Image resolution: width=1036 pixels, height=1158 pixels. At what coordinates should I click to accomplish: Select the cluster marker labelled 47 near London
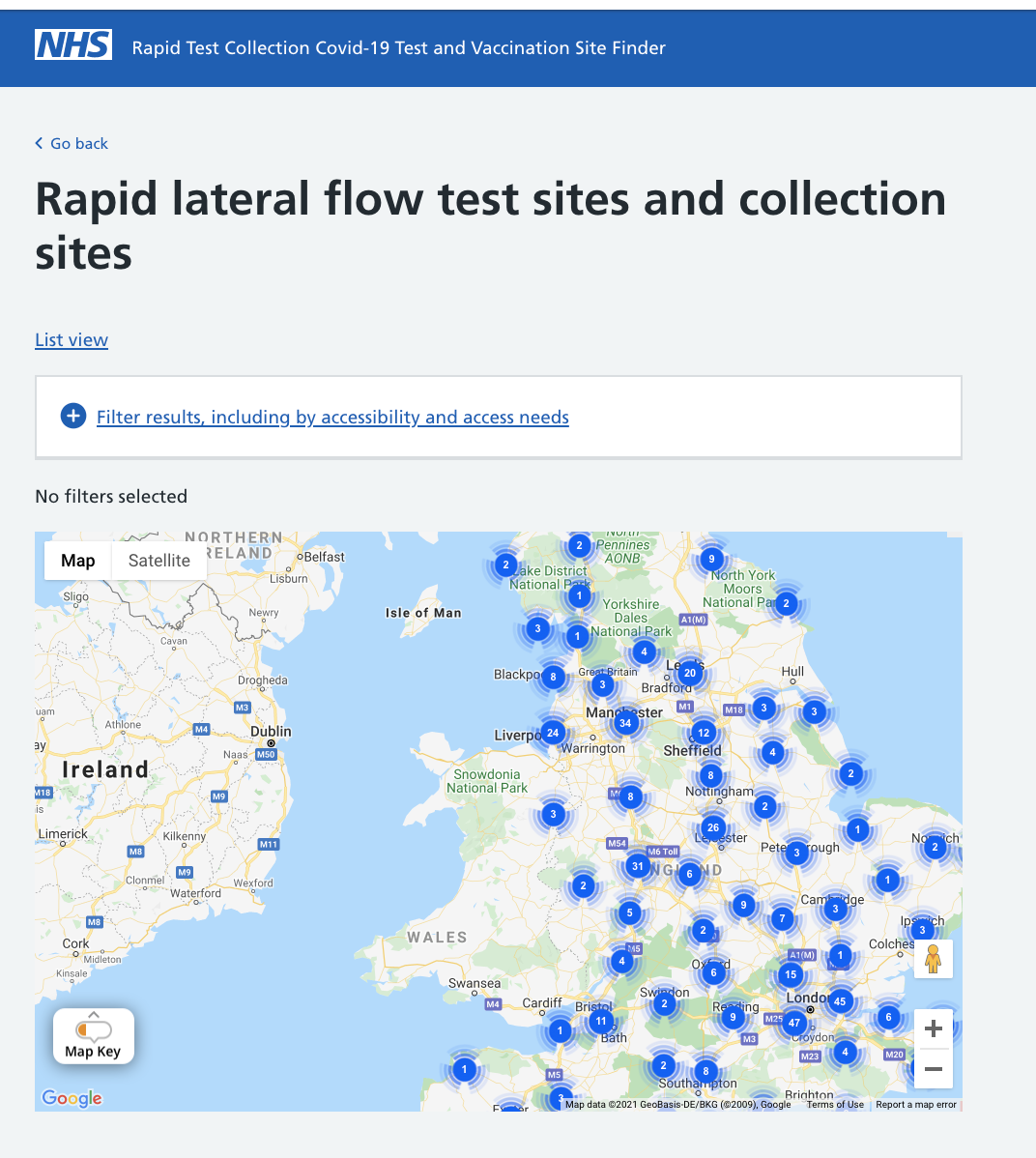pyautogui.click(x=793, y=1023)
